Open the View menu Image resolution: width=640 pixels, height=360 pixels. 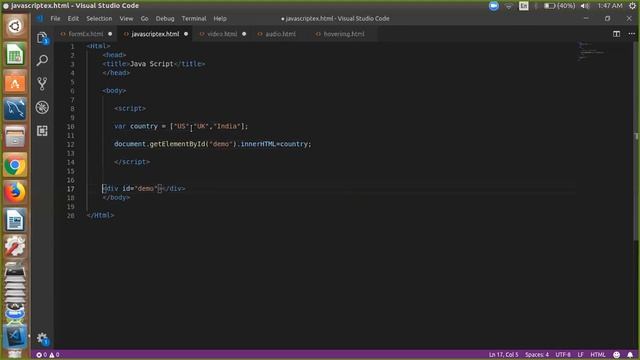point(126,19)
